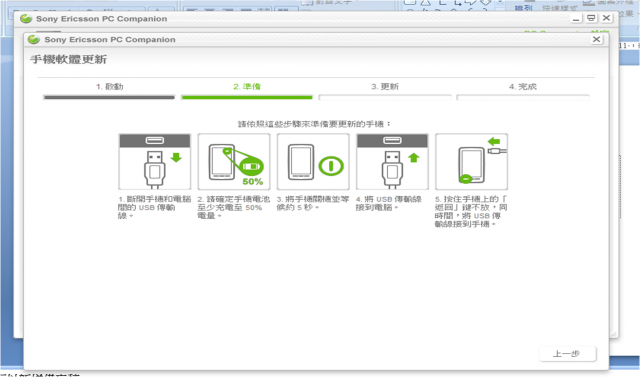Minimize the outer PC Companion window
640x377 pixels.
[576, 18]
